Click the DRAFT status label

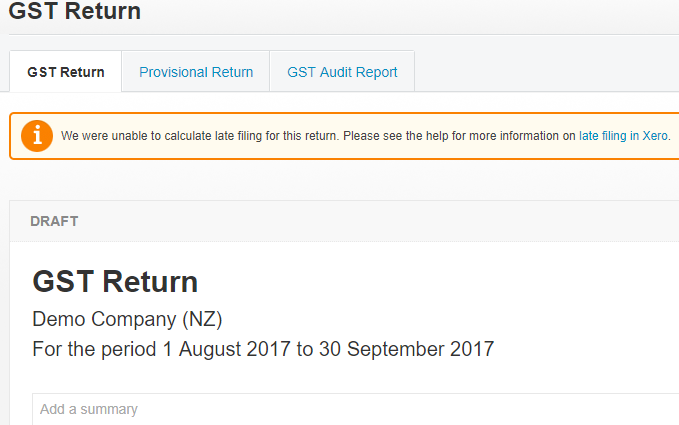click(54, 221)
